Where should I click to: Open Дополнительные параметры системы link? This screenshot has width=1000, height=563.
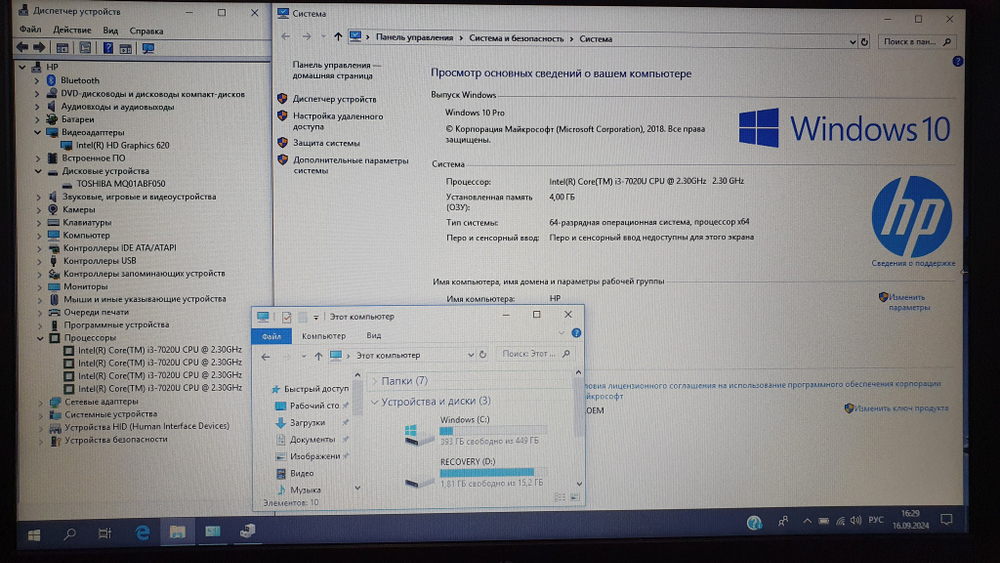[x=350, y=165]
